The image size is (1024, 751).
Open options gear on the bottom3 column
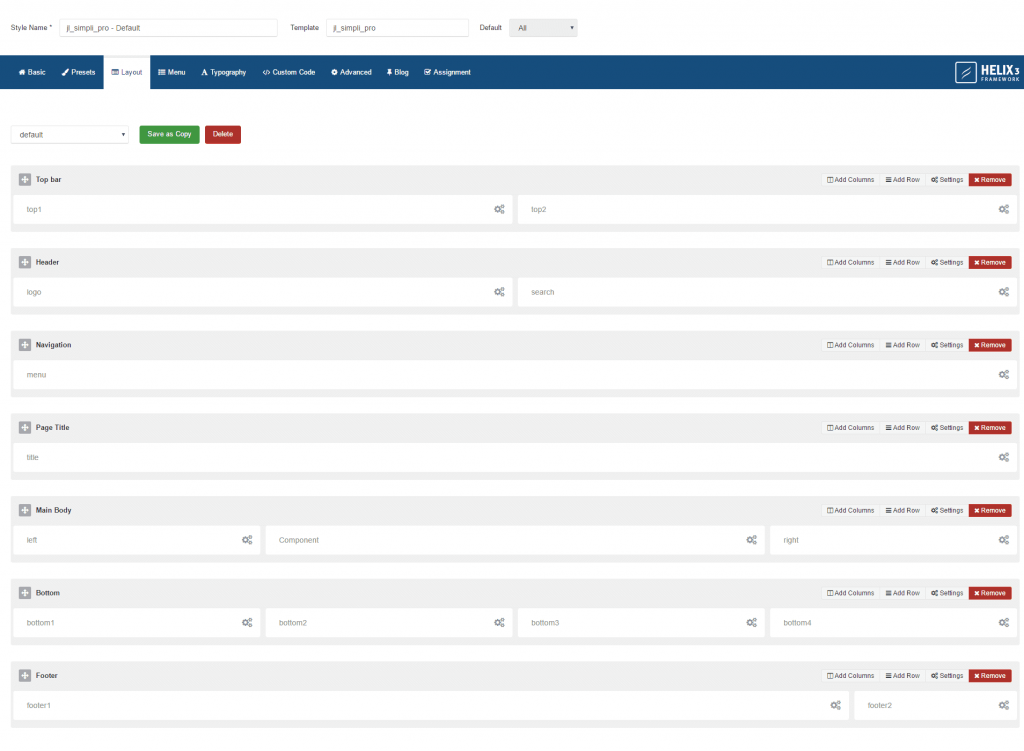coord(751,622)
